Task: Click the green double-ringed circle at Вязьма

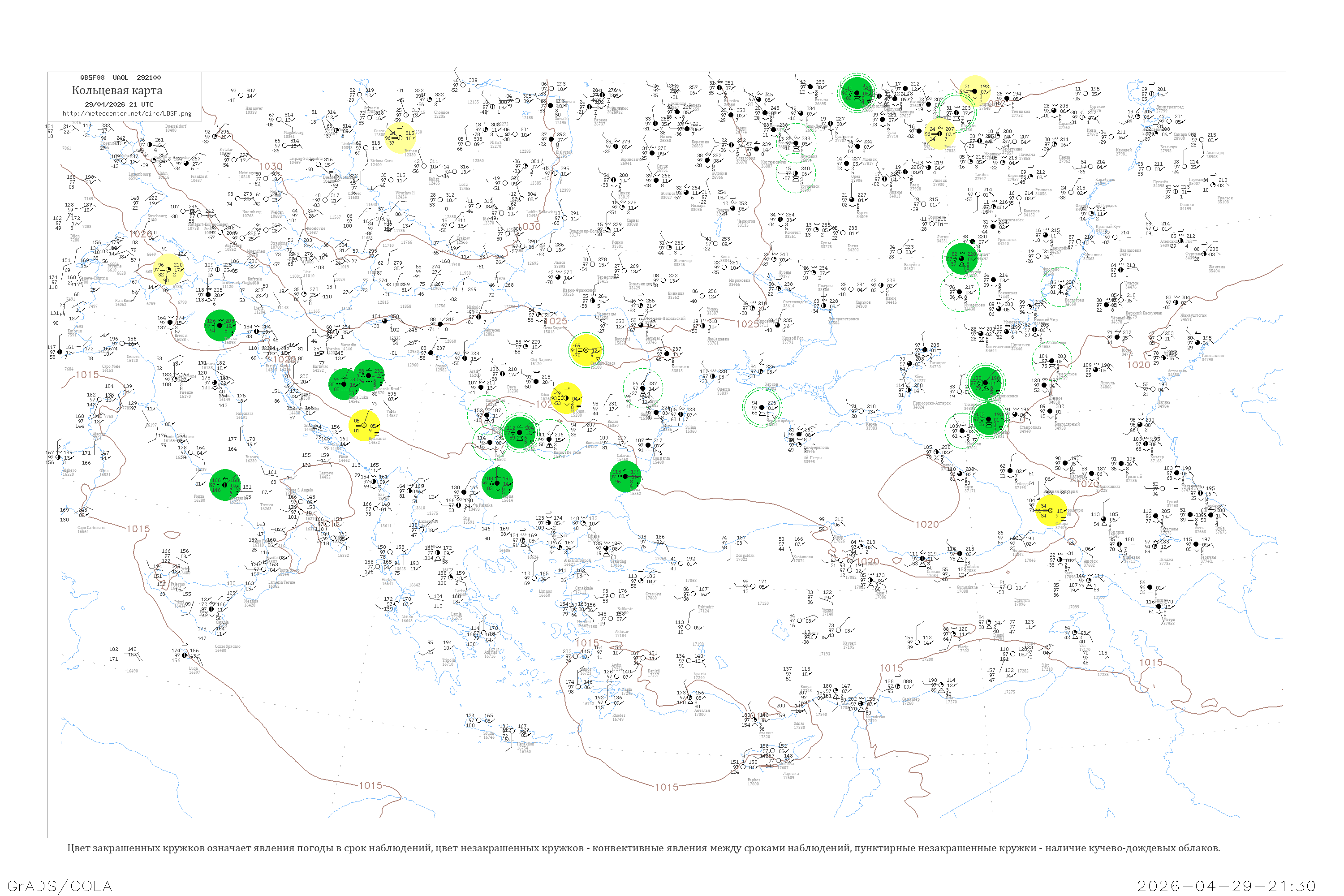Action: [x=857, y=93]
